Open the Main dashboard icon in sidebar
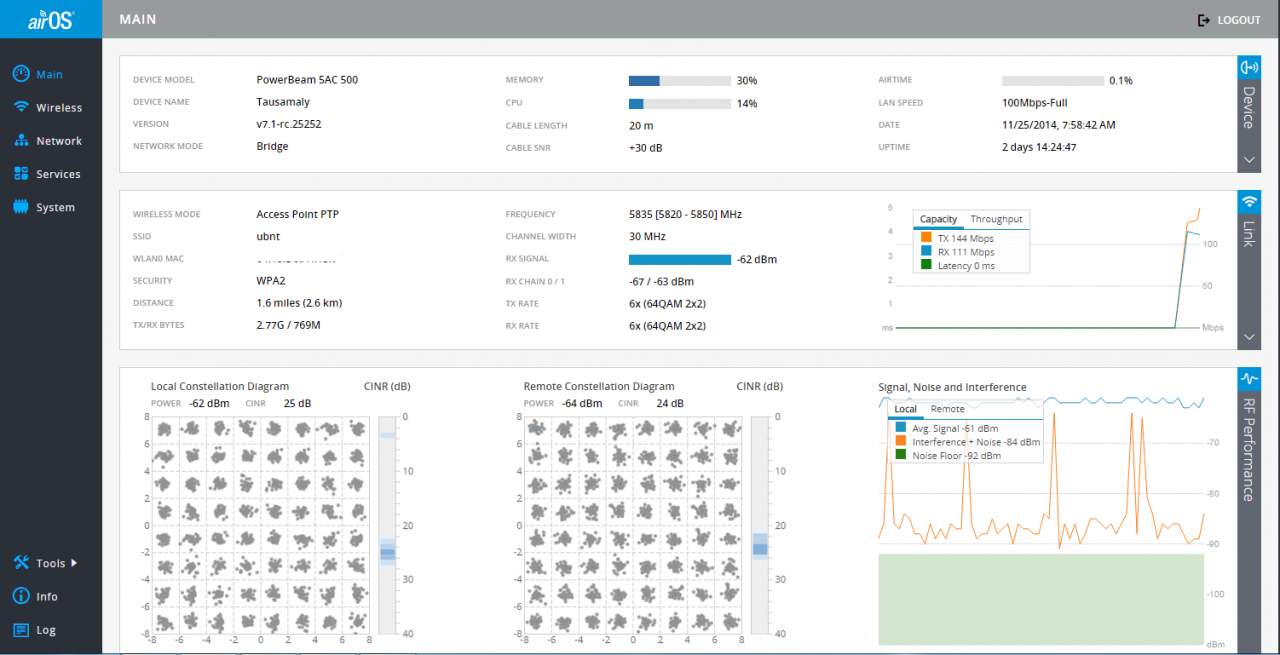1280x655 pixels. [20, 74]
